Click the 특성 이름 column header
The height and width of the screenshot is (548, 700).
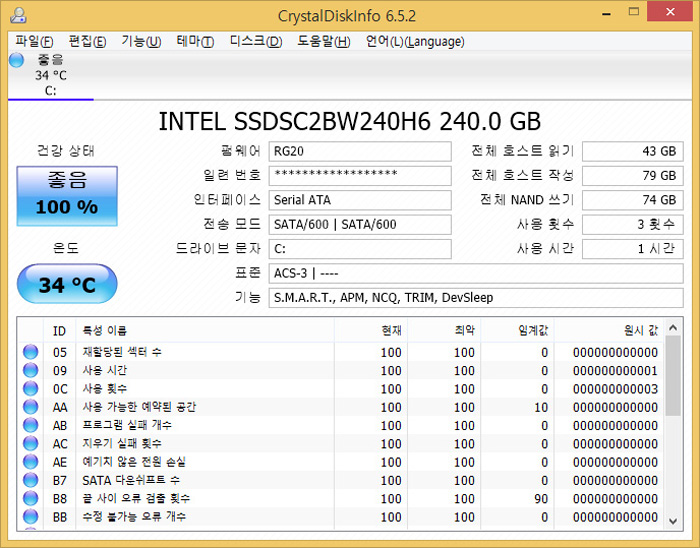click(x=205, y=331)
